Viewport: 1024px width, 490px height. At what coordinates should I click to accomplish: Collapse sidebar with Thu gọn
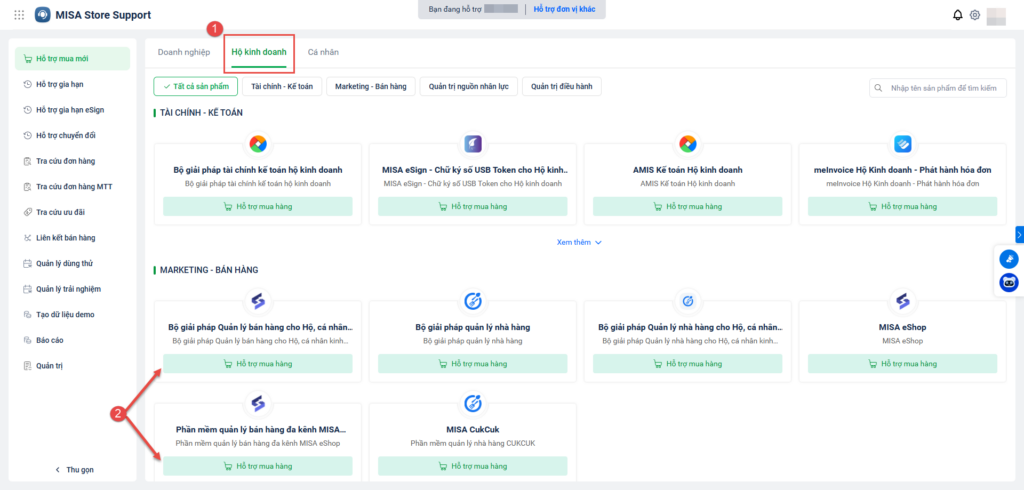pos(74,470)
